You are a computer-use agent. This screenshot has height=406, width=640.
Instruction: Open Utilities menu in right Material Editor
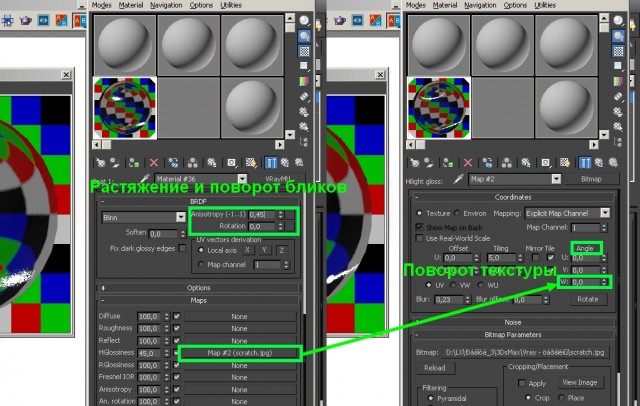click(x=545, y=5)
